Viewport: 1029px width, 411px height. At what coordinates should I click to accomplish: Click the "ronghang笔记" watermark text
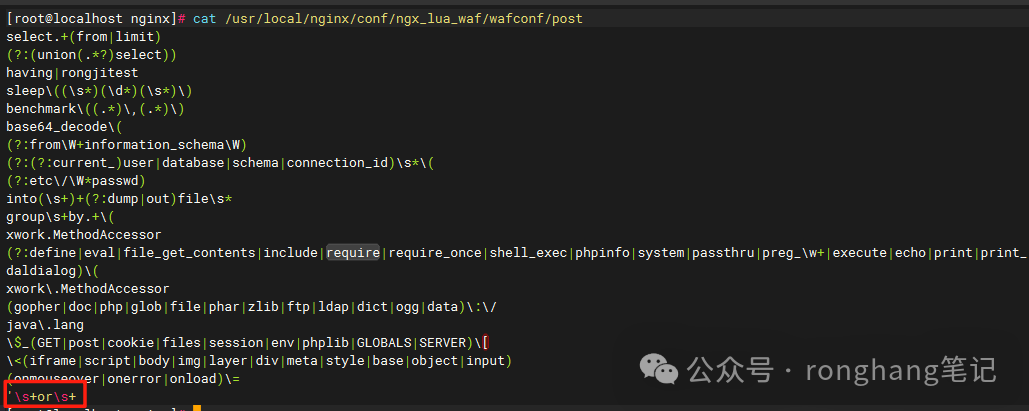(x=902, y=371)
